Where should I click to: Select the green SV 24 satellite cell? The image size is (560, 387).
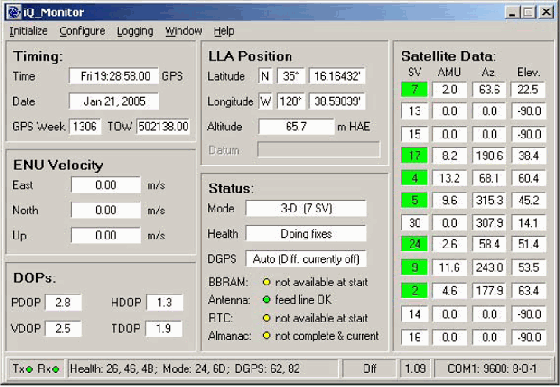tap(414, 244)
